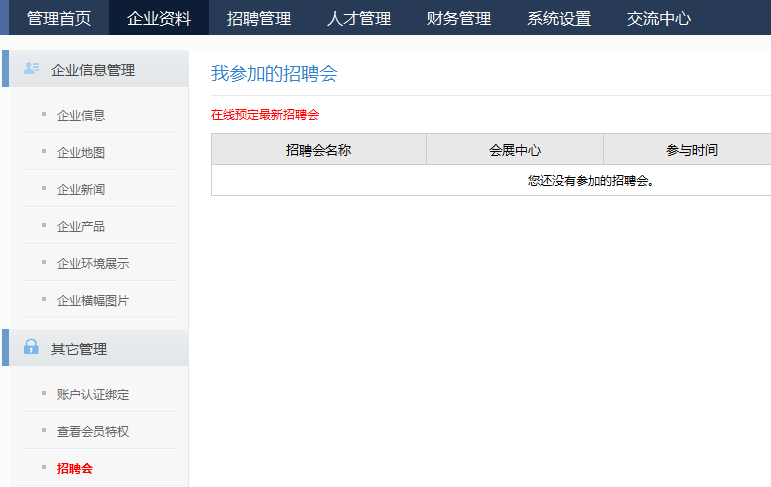Select the 企业资料 tab in top navigation

click(x=159, y=18)
